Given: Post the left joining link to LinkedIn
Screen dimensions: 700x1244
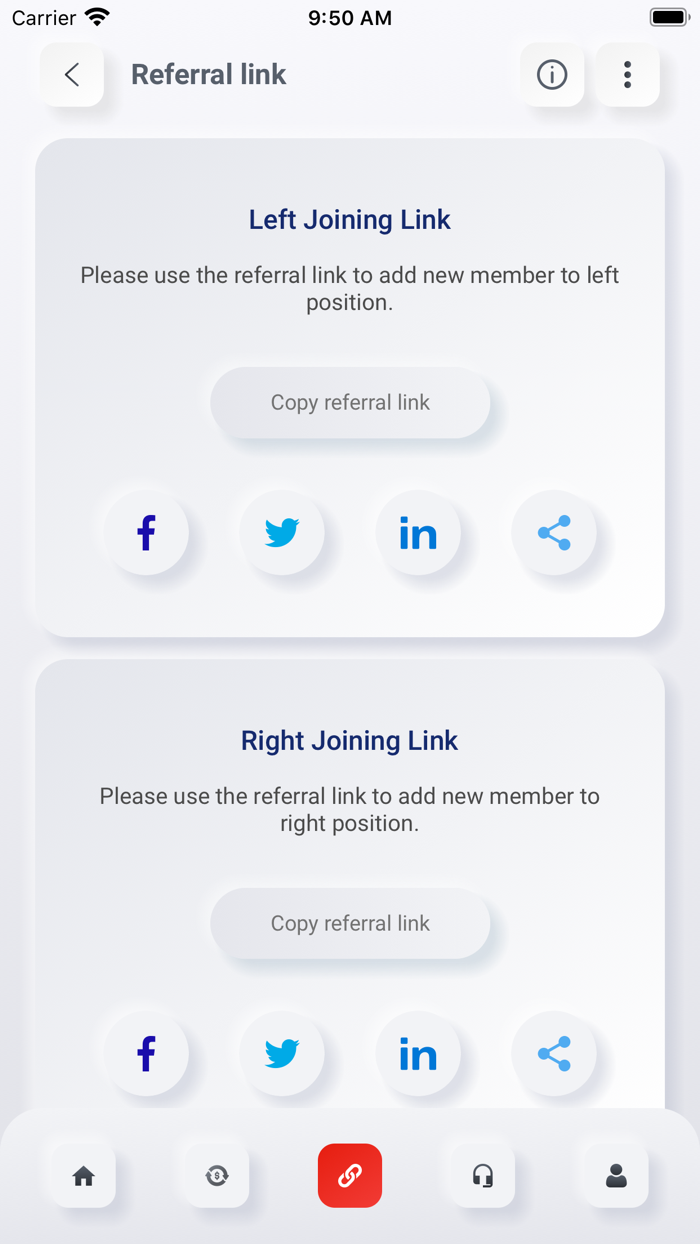Looking at the screenshot, I should [419, 532].
